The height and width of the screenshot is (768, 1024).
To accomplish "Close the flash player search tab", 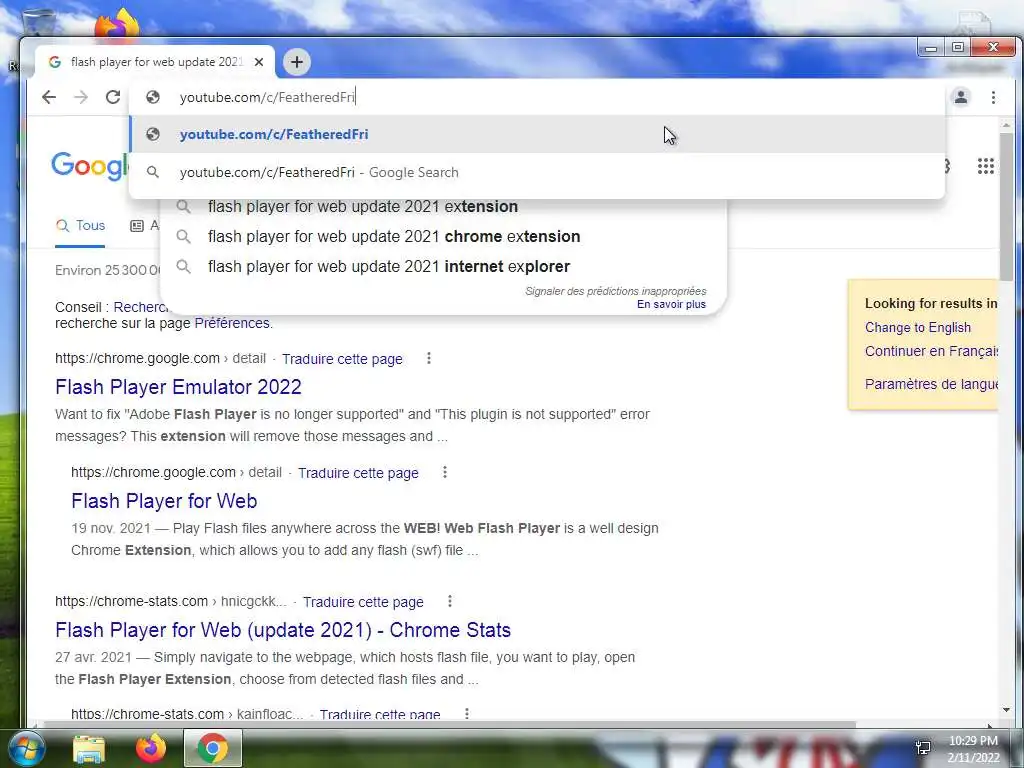I will point(259,62).
